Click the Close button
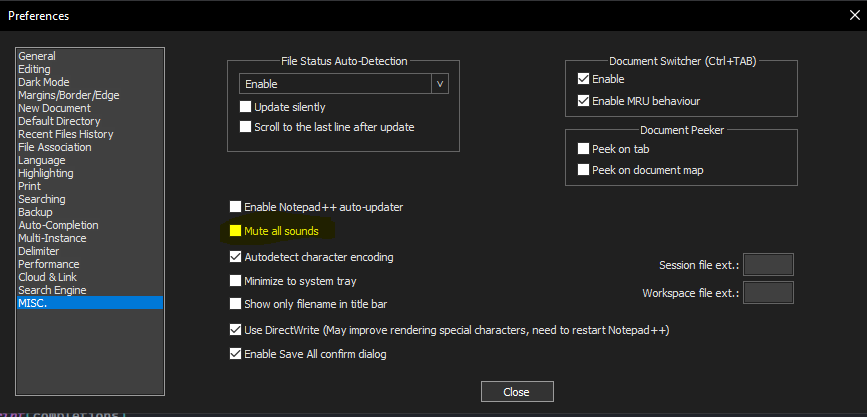Image resolution: width=867 pixels, height=417 pixels. coord(517,392)
